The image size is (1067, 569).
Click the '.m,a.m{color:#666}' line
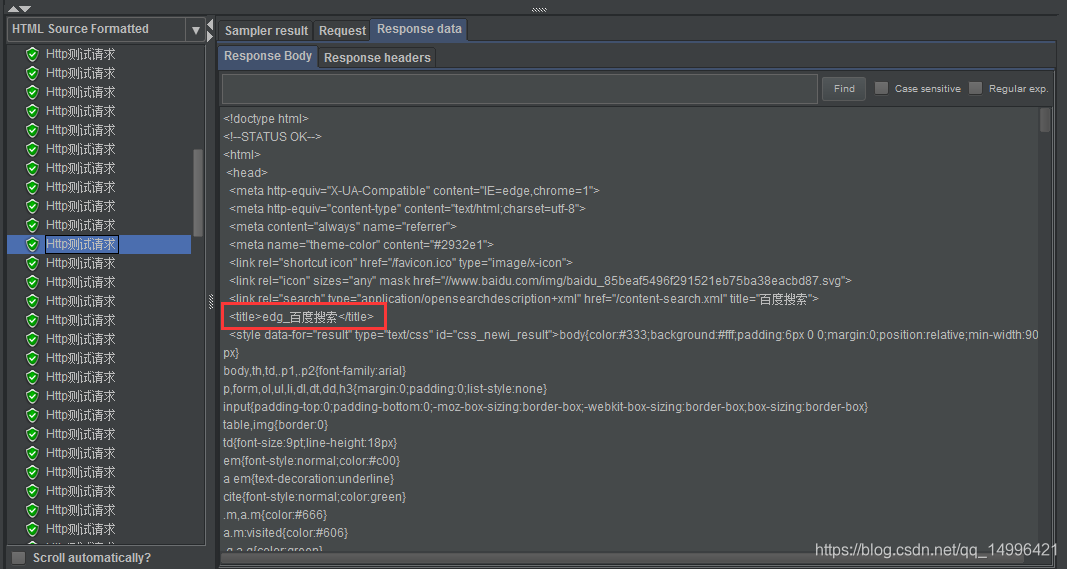275,515
